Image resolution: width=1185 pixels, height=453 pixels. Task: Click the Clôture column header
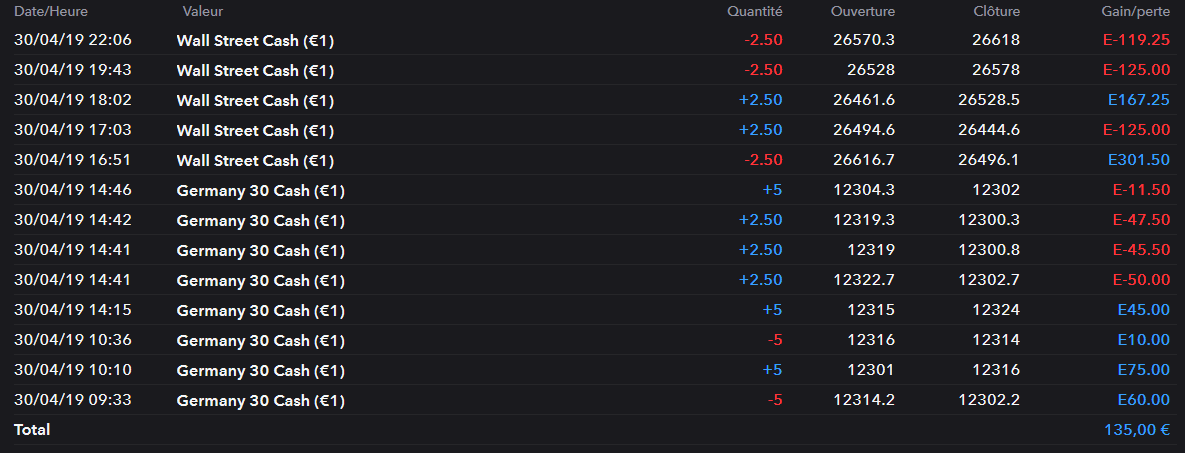coord(996,11)
